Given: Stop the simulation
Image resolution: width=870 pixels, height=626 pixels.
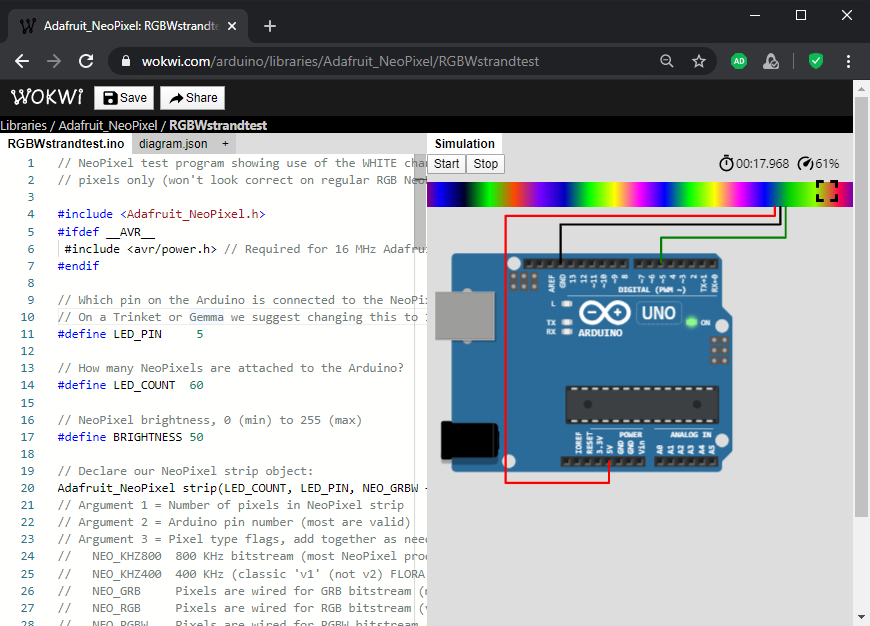Looking at the screenshot, I should (x=485, y=164).
